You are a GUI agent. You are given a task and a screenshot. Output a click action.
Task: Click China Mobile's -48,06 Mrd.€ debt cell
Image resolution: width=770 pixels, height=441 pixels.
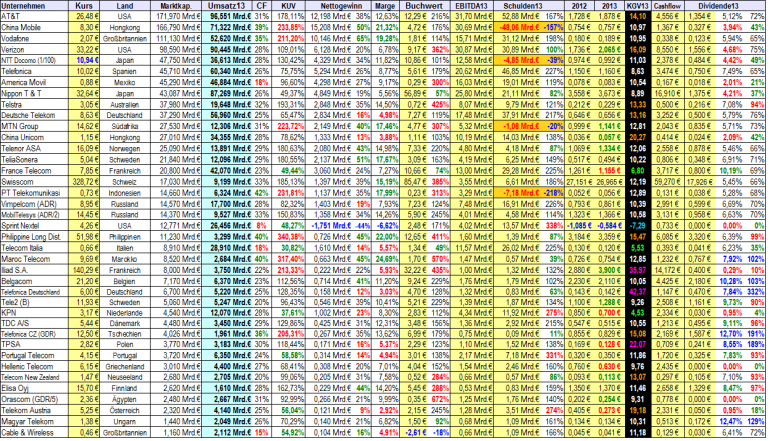point(517,28)
